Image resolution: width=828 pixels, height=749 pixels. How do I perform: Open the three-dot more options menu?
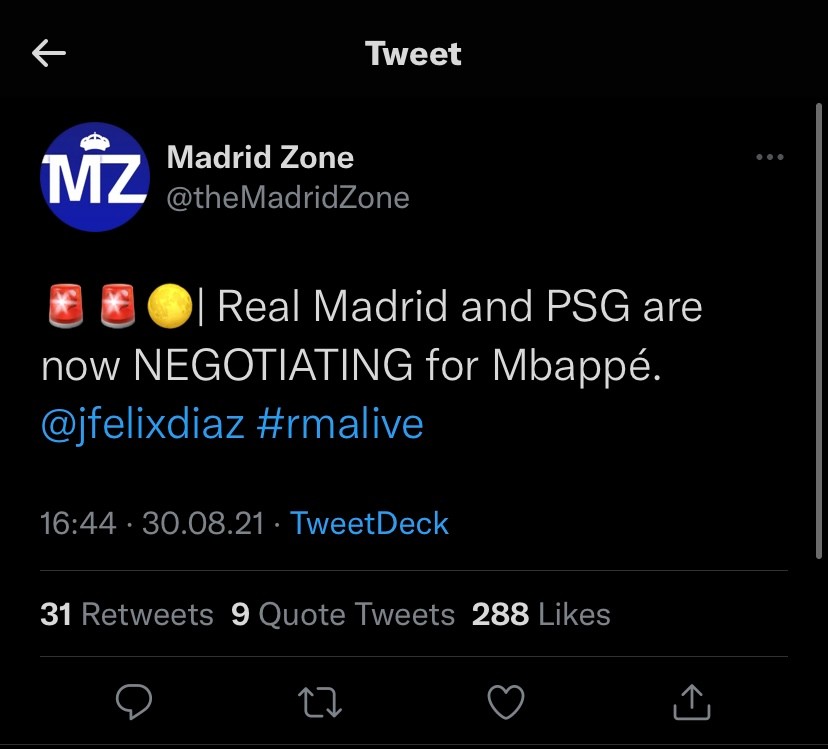tap(769, 158)
